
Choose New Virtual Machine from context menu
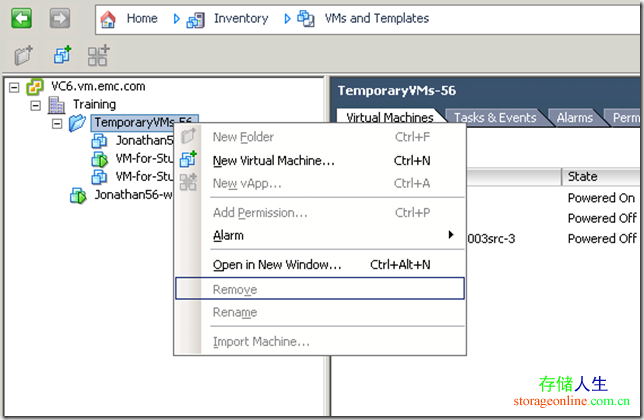pos(273,160)
